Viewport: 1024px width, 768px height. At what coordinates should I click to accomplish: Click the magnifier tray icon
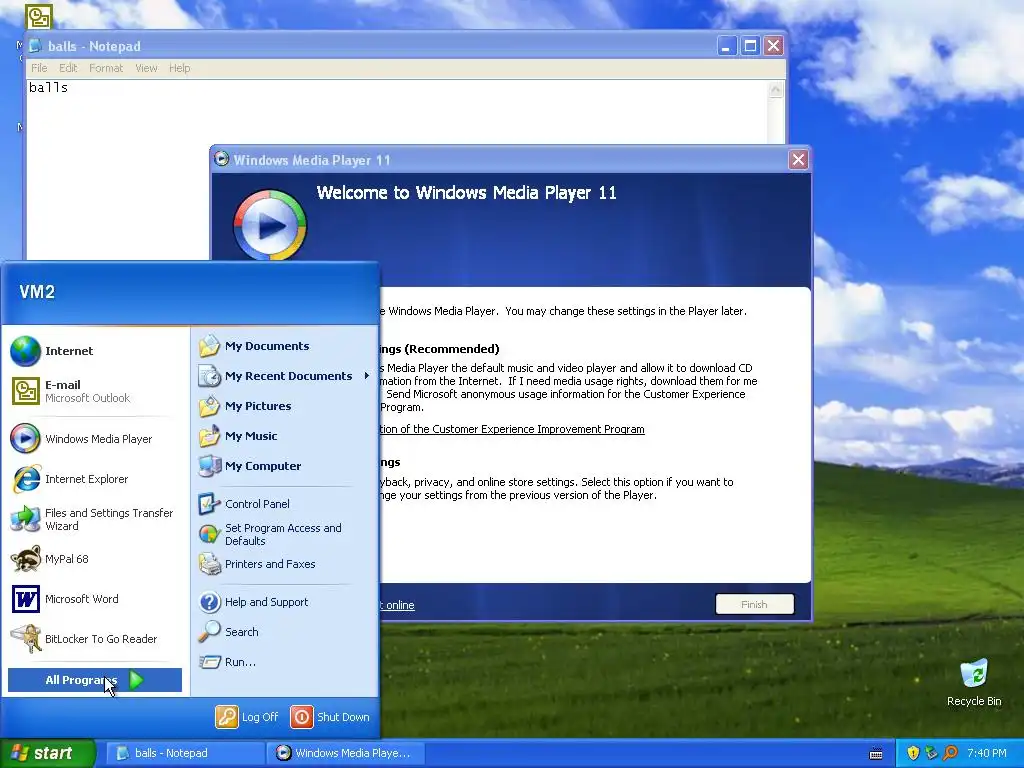coord(950,753)
